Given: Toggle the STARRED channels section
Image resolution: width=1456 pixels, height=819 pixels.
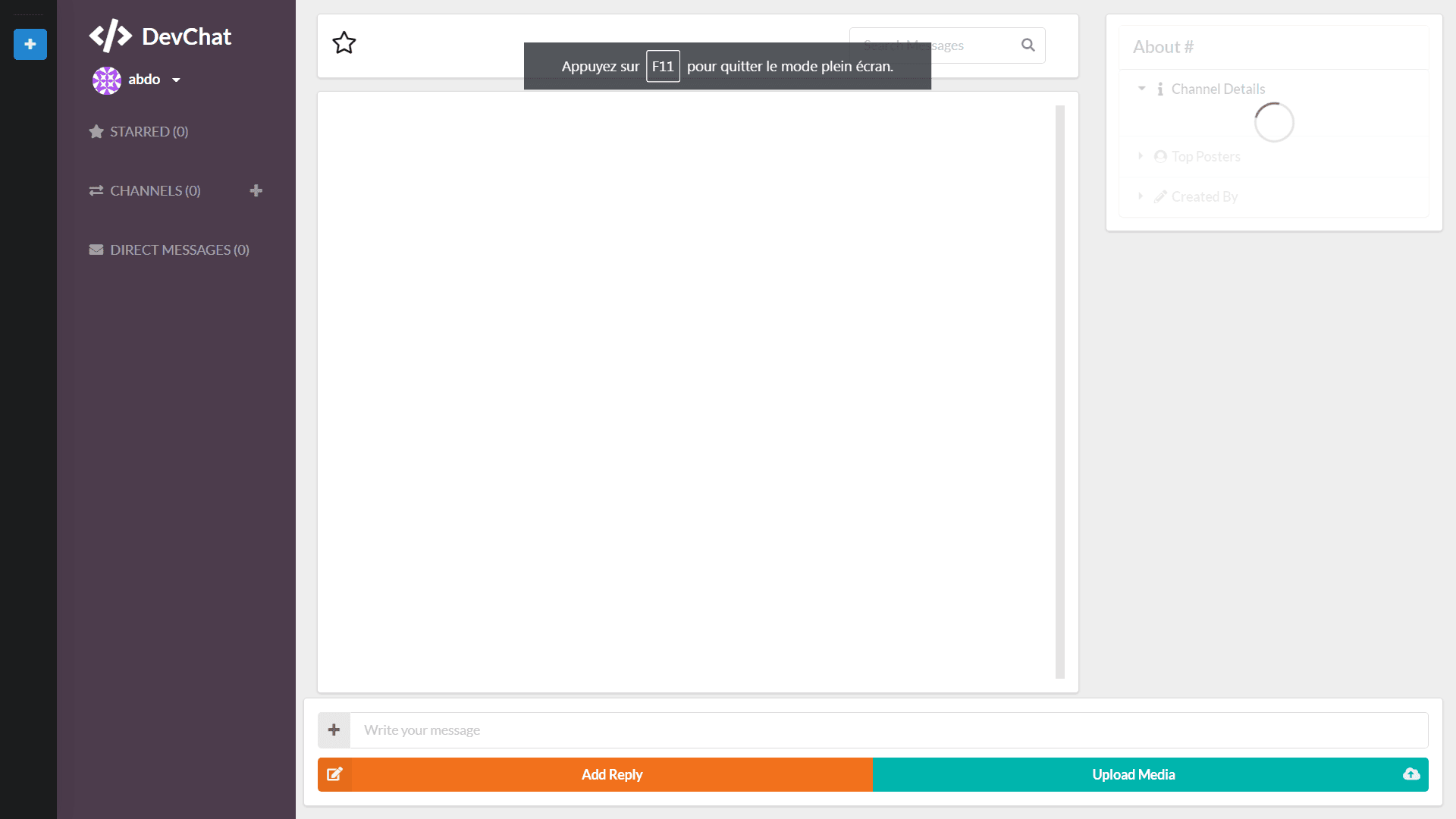Looking at the screenshot, I should coord(149,131).
